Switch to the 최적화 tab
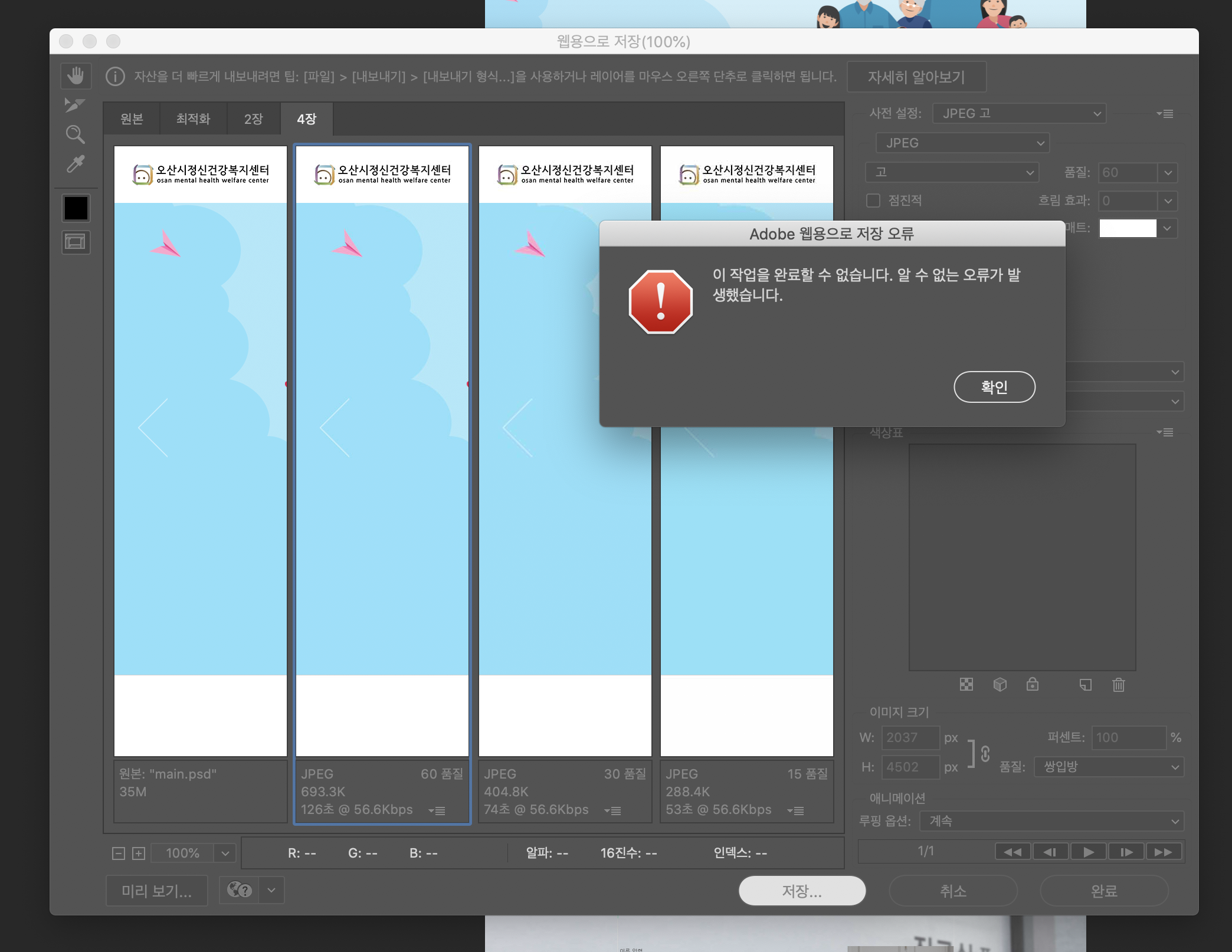This screenshot has width=1232, height=952. pyautogui.click(x=193, y=119)
